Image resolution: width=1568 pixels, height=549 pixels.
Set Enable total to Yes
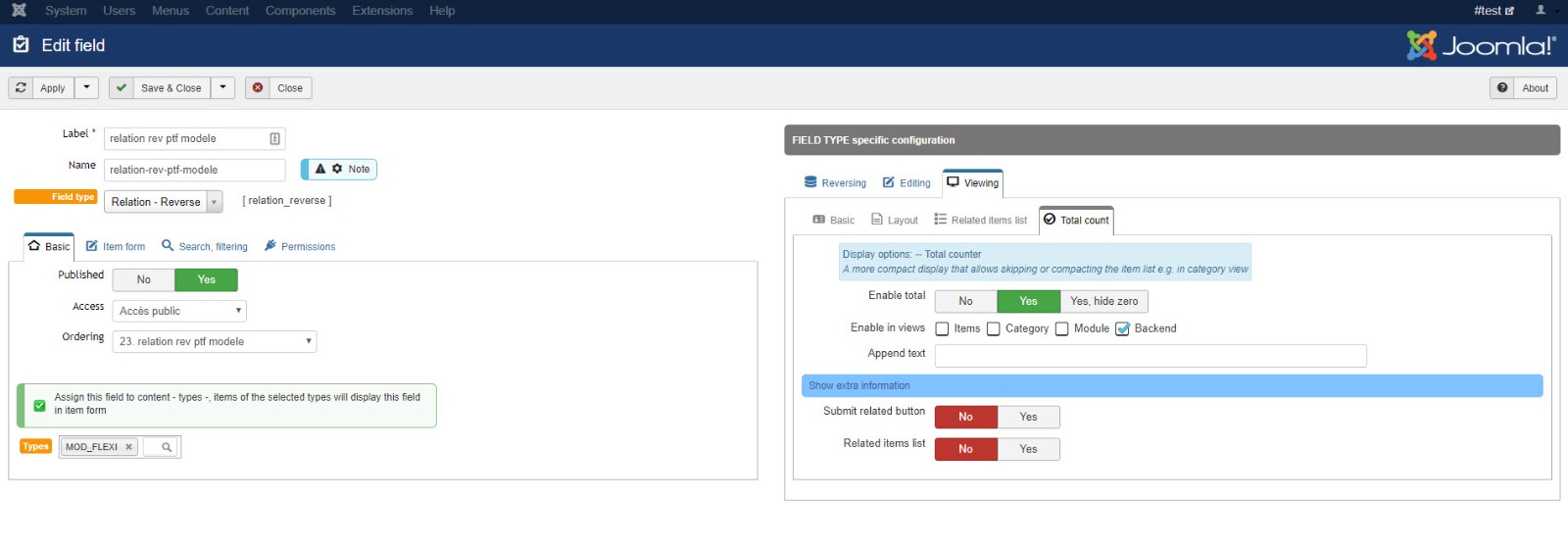tap(1028, 301)
